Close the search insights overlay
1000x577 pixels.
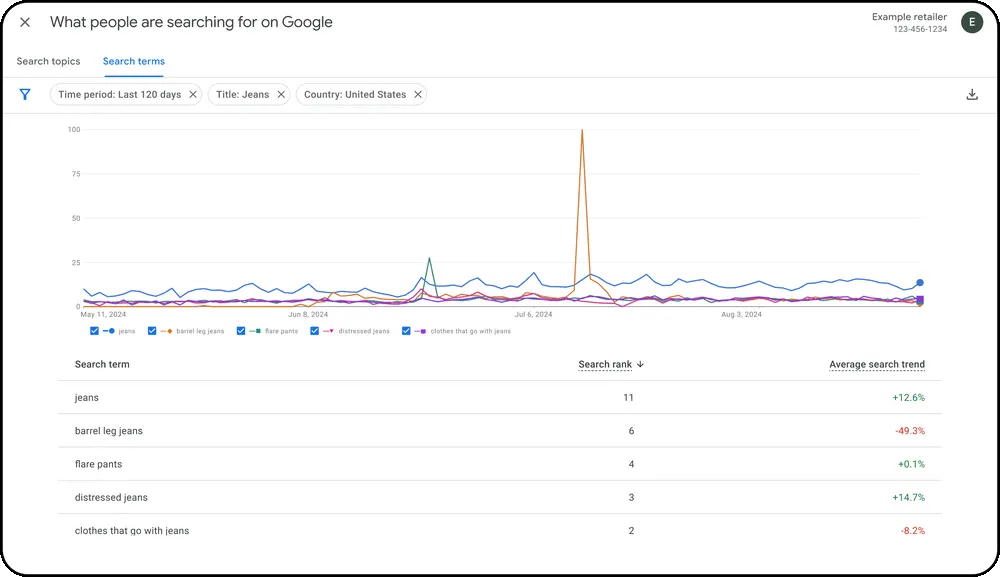[x=25, y=22]
